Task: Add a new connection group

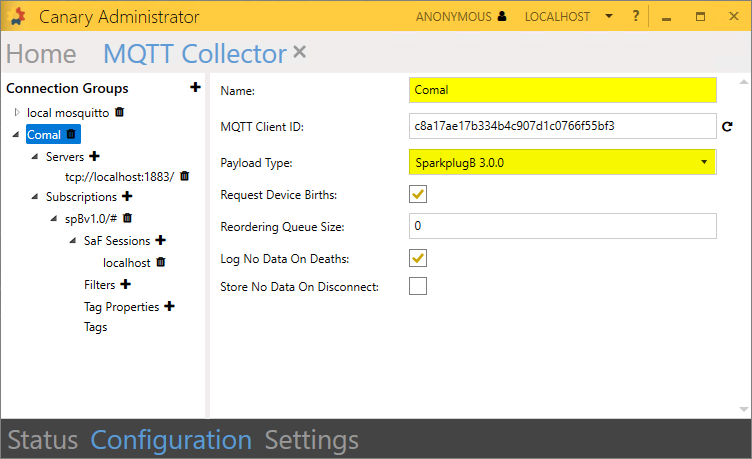Action: point(195,89)
